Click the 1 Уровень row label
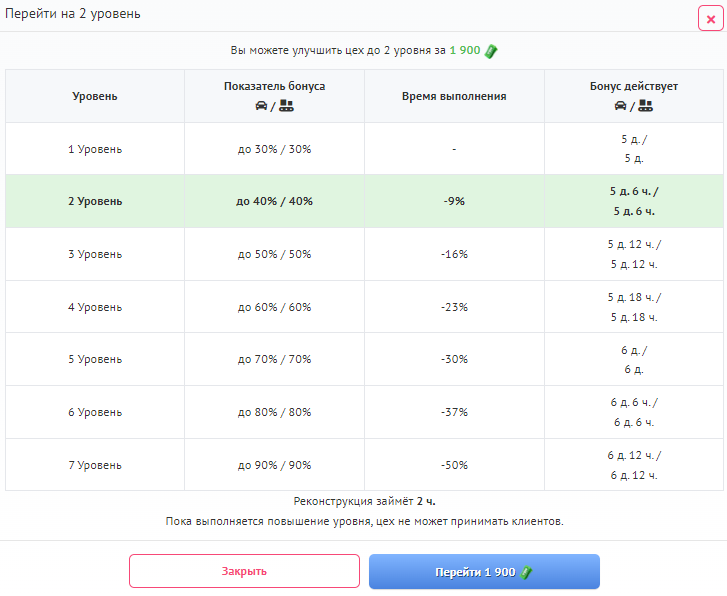 tap(95, 149)
